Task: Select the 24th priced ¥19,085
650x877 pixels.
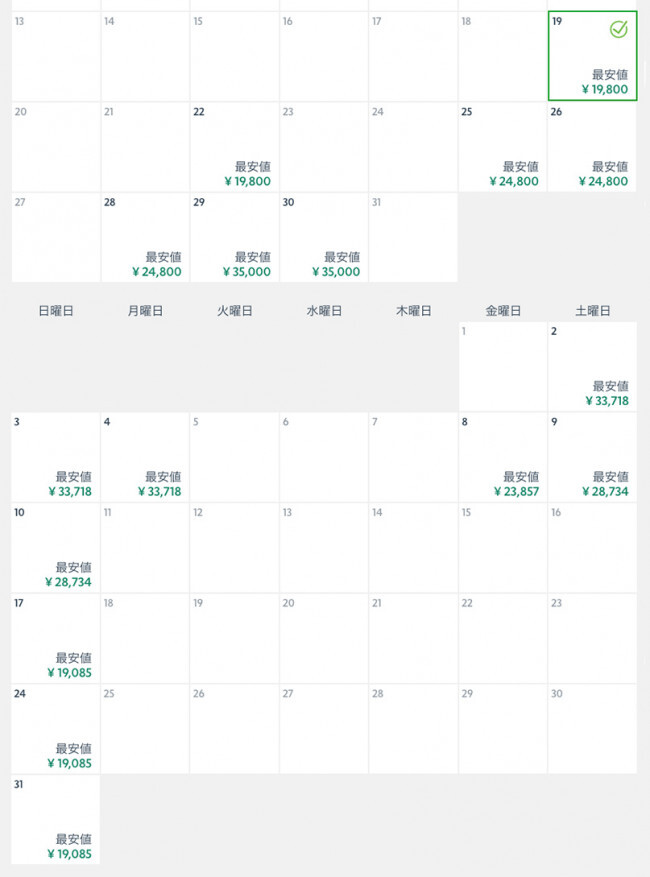Action: [x=55, y=729]
